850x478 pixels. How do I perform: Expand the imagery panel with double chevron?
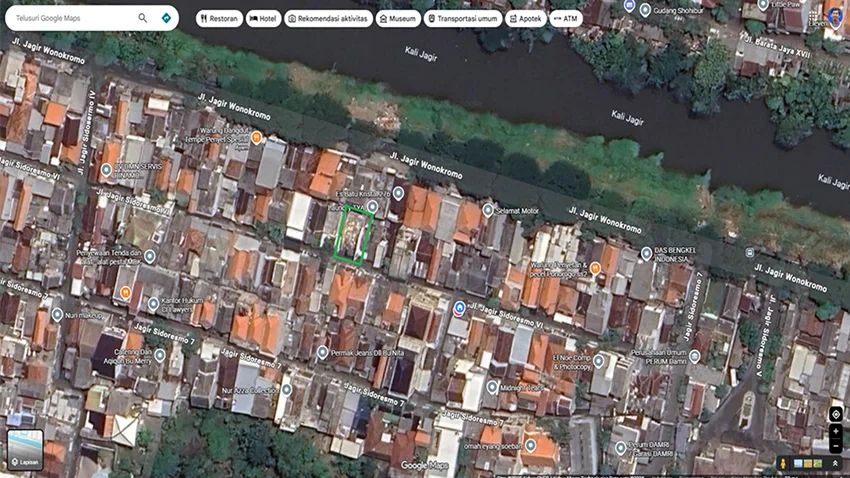835,464
